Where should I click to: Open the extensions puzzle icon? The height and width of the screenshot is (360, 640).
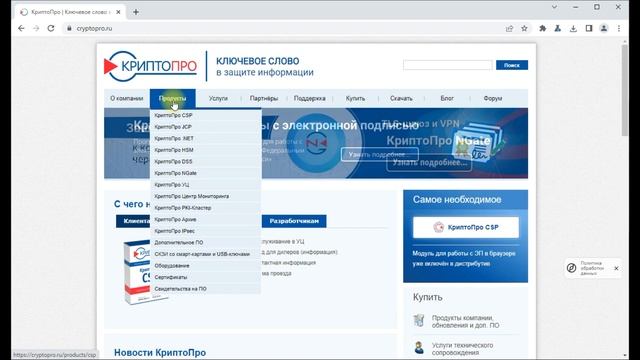(542, 28)
